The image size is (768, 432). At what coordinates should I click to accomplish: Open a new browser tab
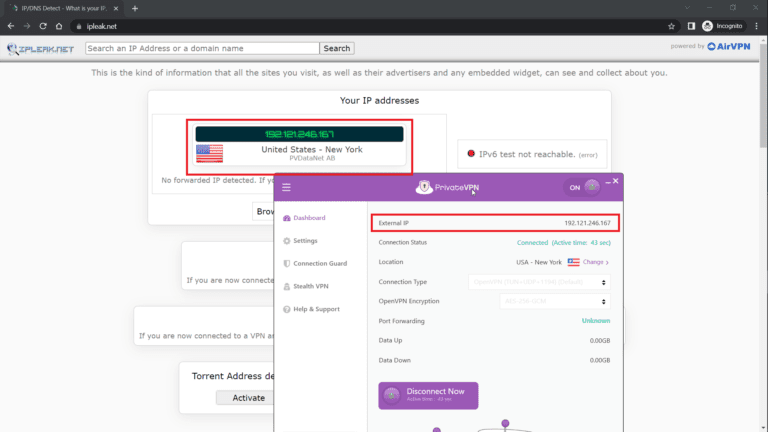tap(135, 8)
